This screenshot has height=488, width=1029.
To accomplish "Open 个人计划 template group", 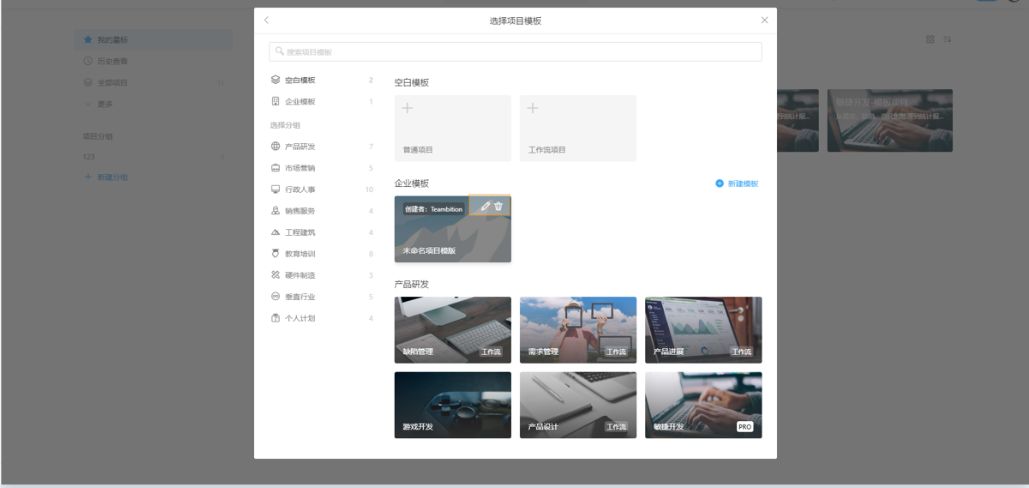I will (322, 318).
